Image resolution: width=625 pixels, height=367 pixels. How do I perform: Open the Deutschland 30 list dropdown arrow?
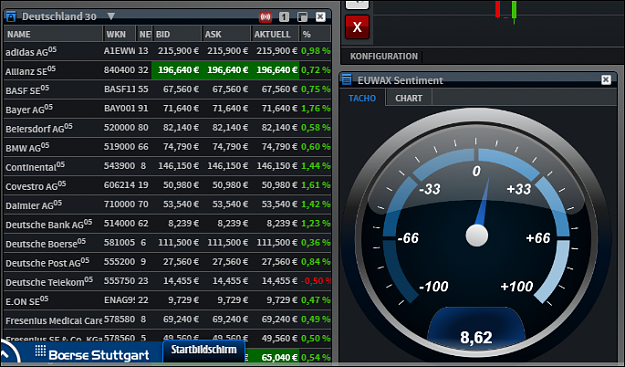tap(111, 16)
